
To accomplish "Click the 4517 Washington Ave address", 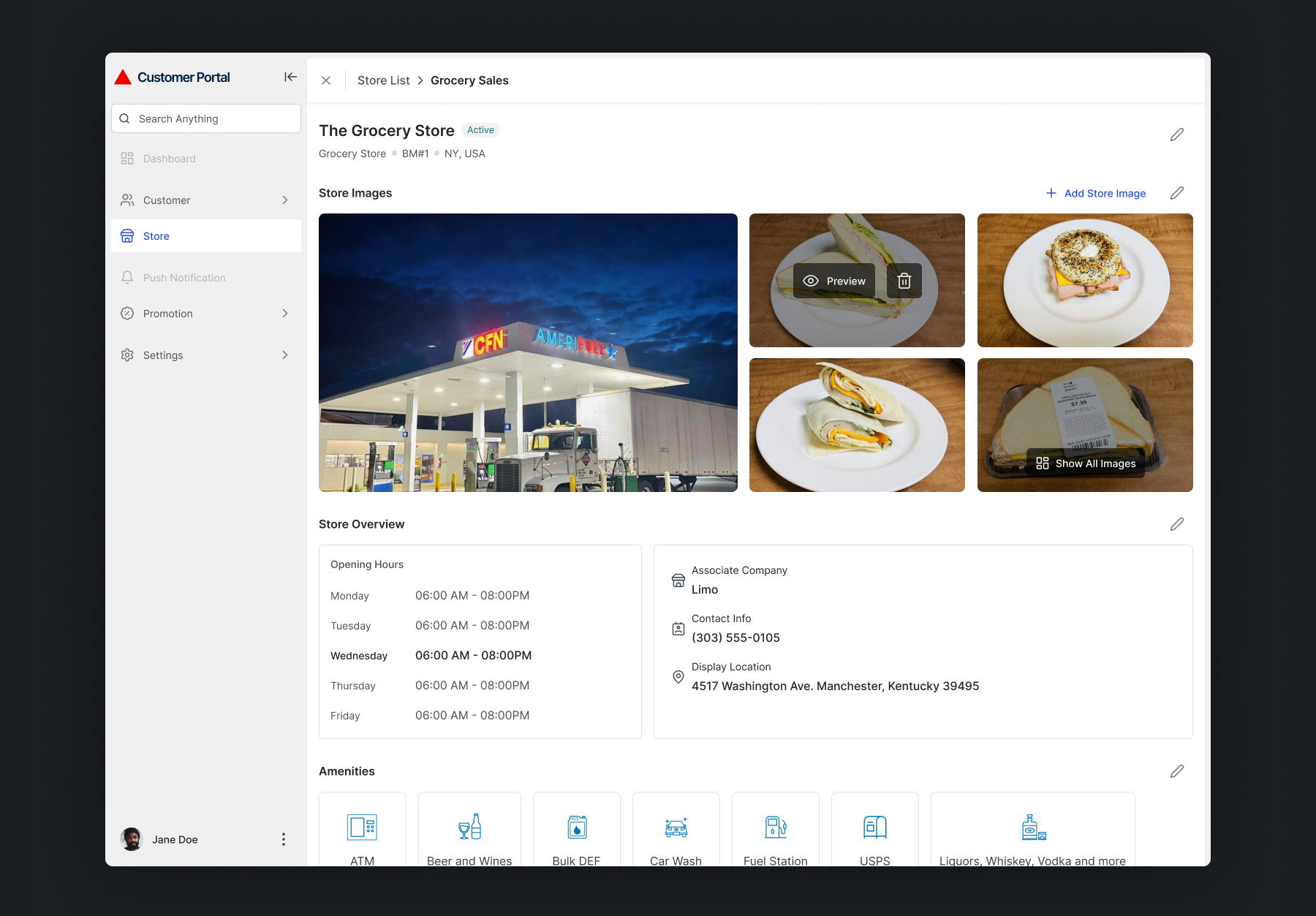I will [836, 686].
